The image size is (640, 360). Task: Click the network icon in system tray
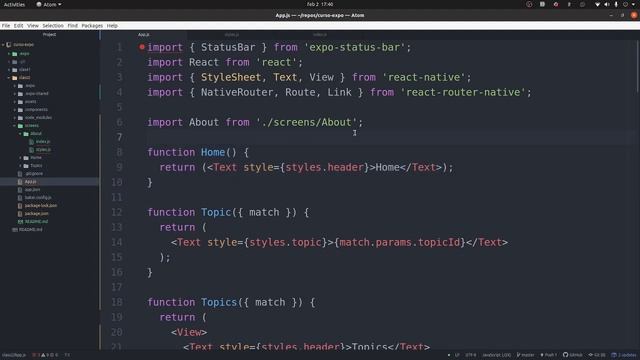pyautogui.click(x=598, y=4)
